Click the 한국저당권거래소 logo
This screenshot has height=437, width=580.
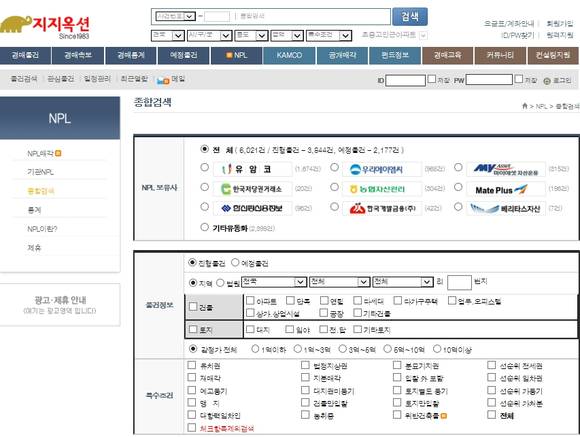pyautogui.click(x=252, y=189)
